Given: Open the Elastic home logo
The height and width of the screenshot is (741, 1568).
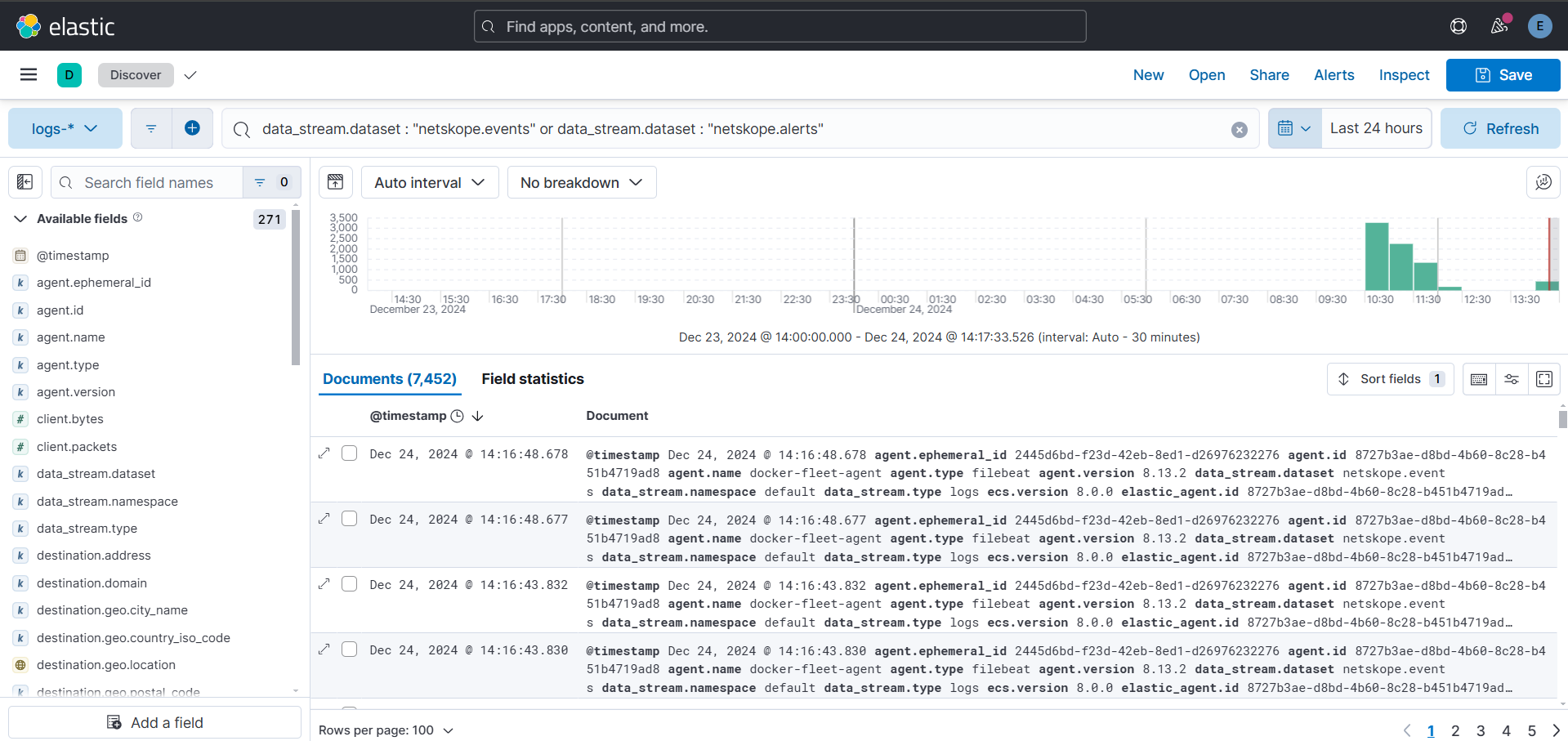Looking at the screenshot, I should 65,26.
